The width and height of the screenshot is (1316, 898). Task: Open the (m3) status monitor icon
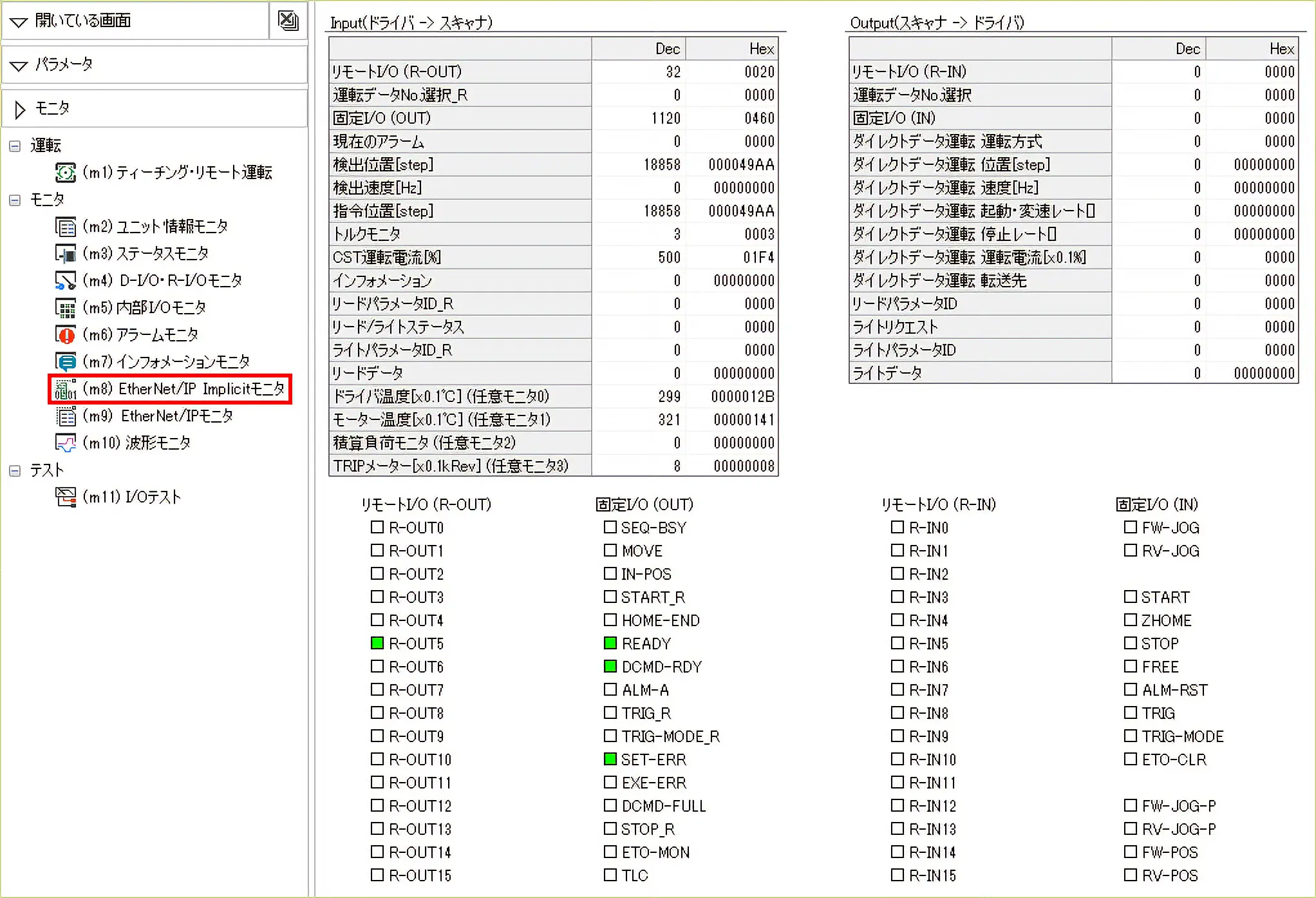[x=66, y=253]
